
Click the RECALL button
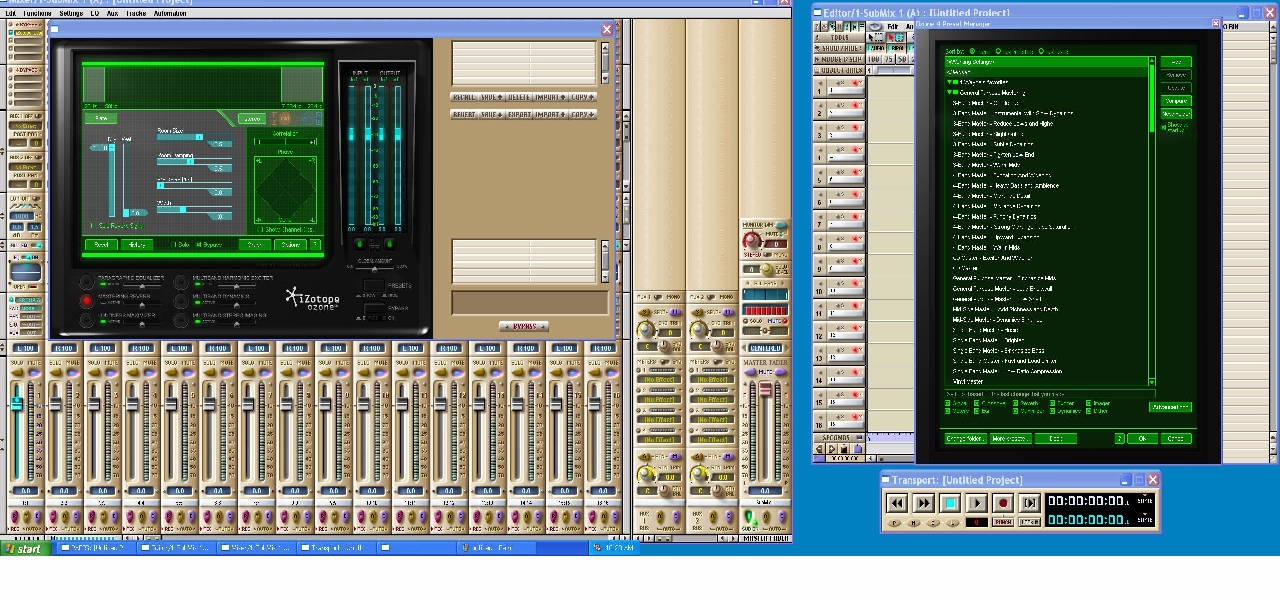click(x=464, y=97)
